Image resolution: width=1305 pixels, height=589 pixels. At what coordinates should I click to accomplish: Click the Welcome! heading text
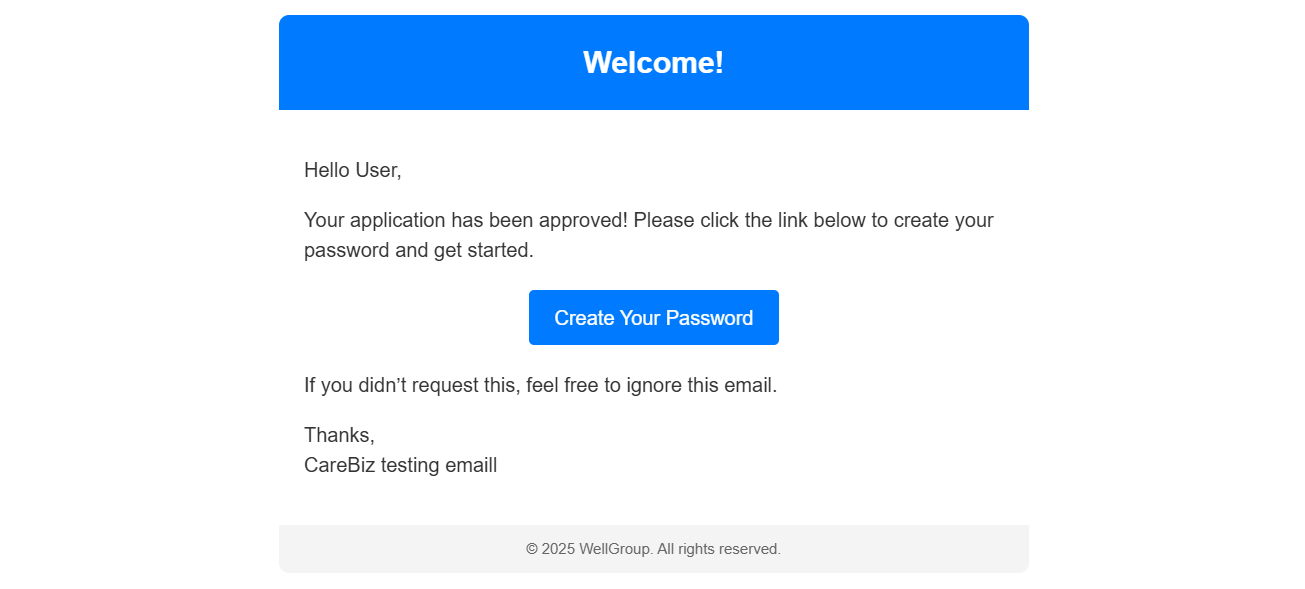[x=653, y=63]
